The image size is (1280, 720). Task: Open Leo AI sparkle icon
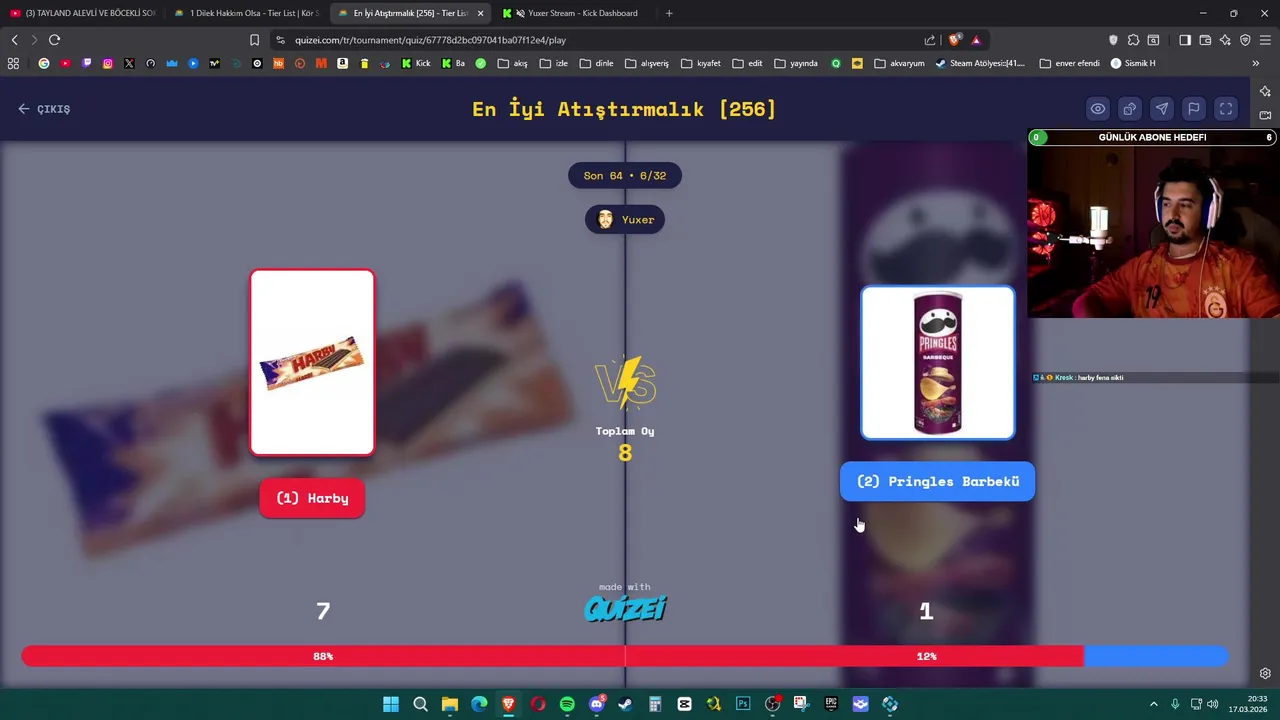tap(1225, 40)
